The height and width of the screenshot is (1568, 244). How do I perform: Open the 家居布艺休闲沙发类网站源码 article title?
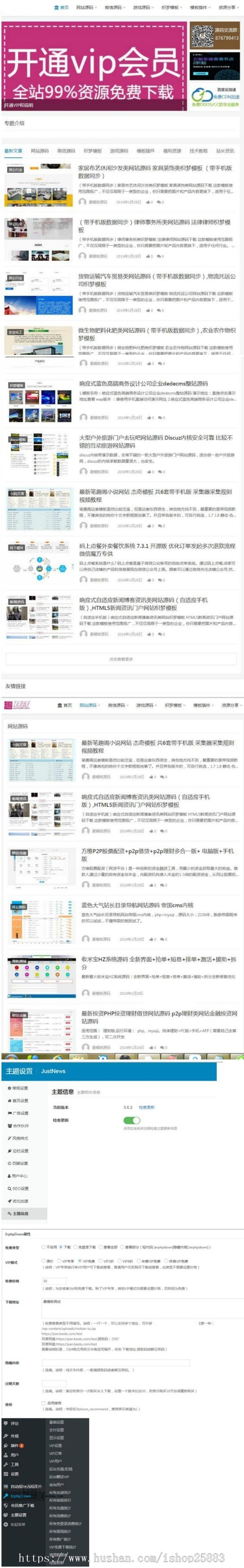pyautogui.click(x=156, y=172)
